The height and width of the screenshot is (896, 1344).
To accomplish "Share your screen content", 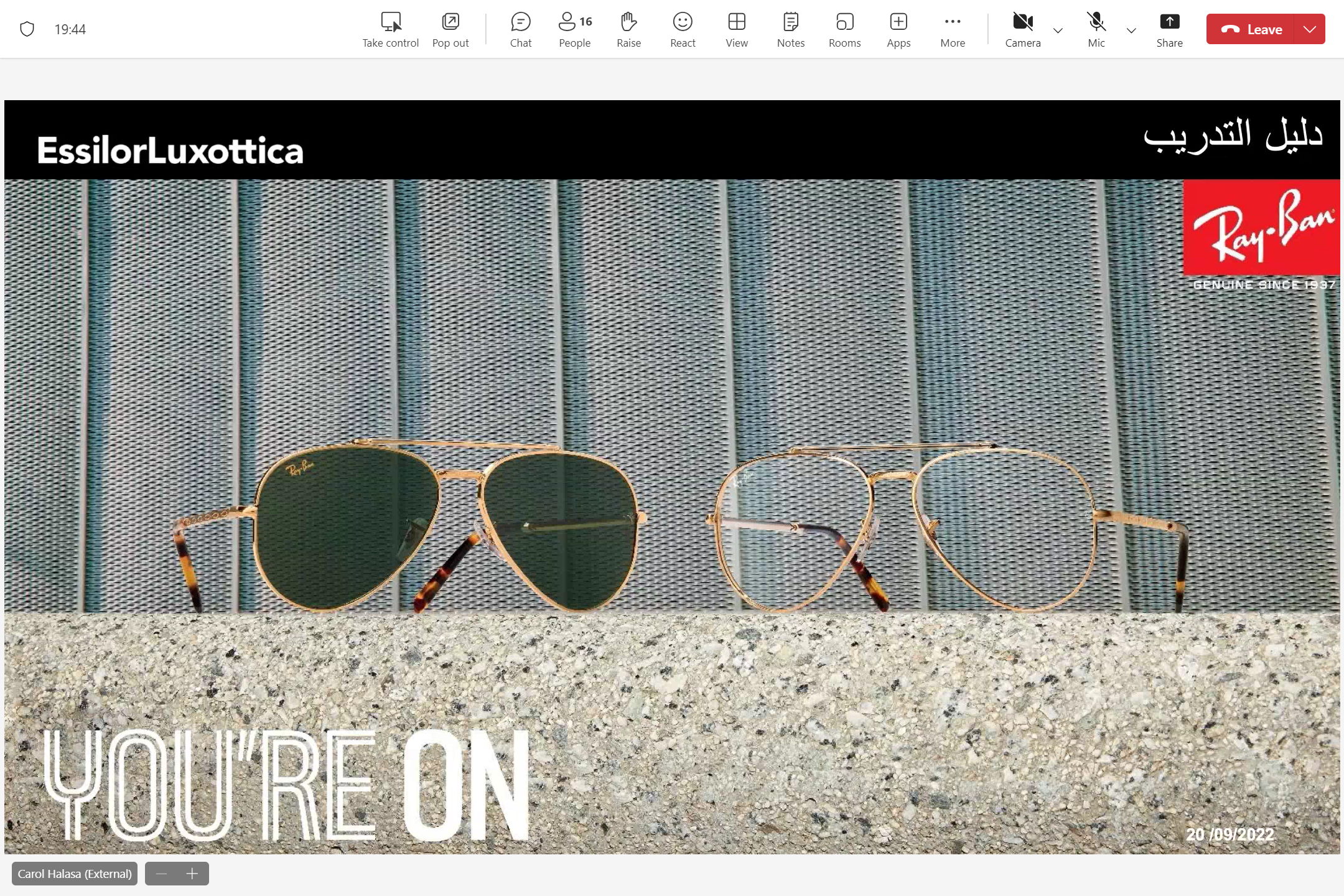I will [1169, 29].
